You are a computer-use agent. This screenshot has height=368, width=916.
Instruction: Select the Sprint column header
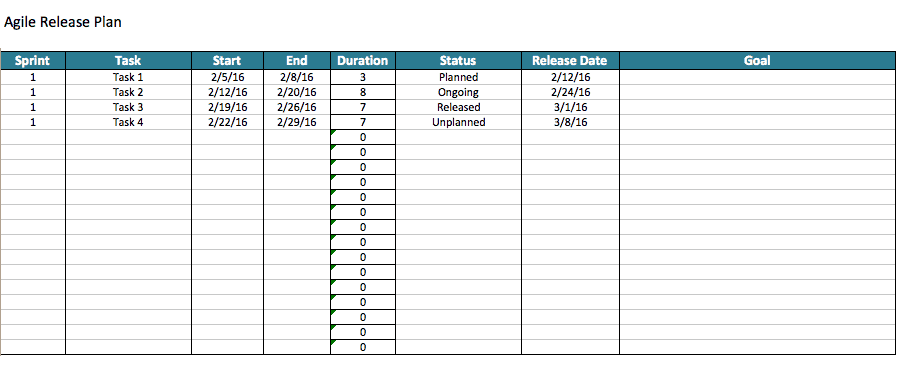(x=33, y=61)
